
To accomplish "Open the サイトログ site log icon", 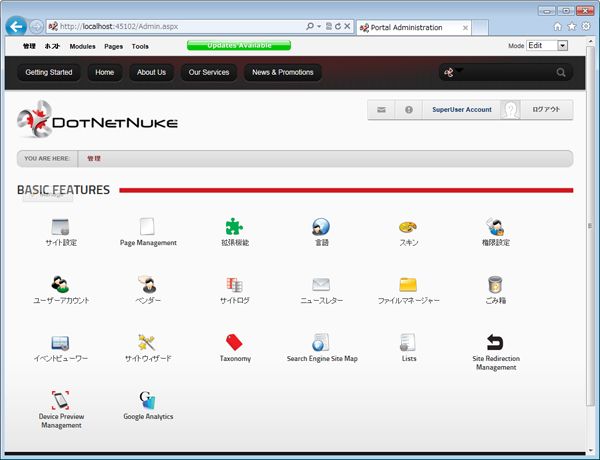I will coord(234,285).
